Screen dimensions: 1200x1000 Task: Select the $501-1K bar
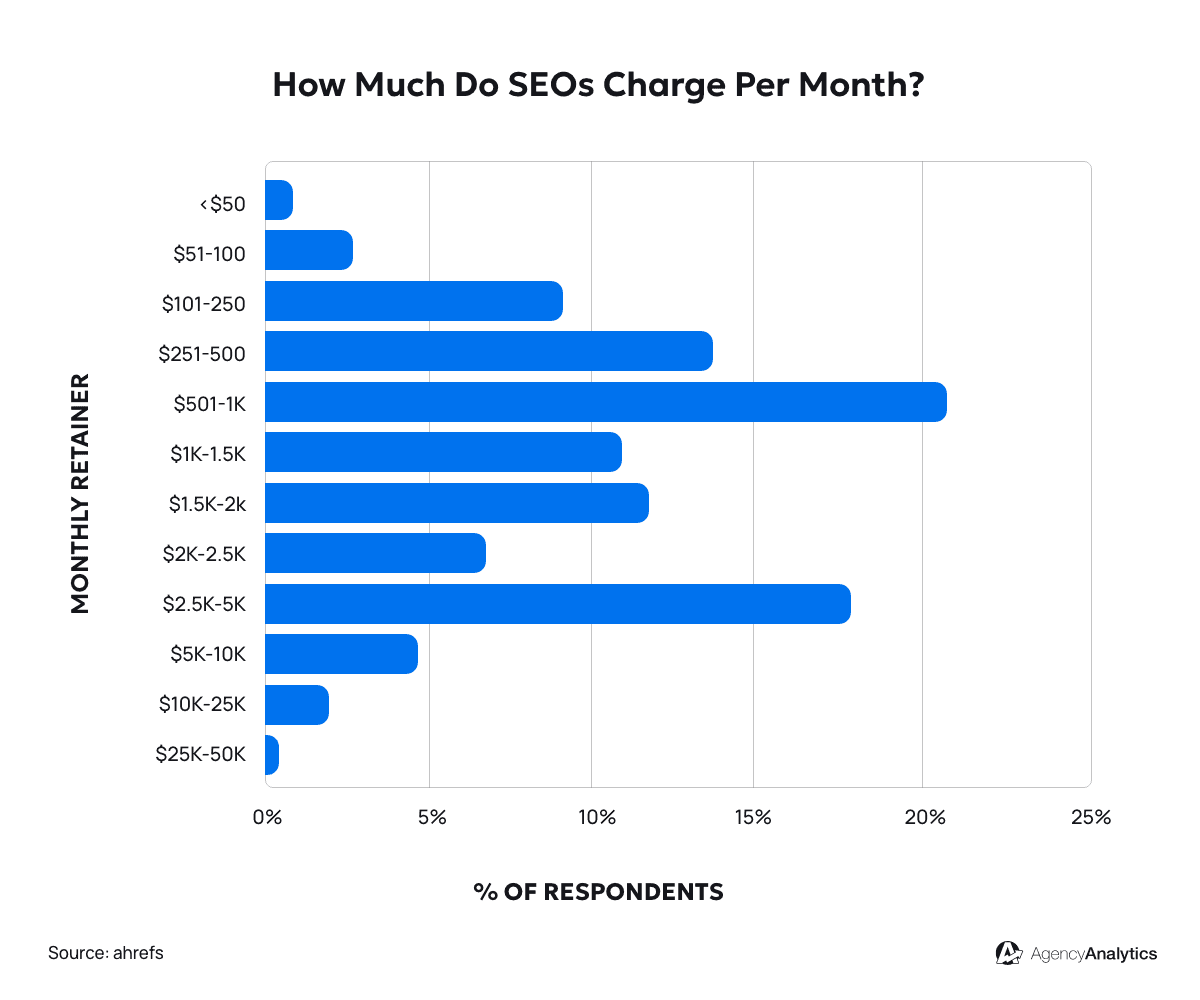point(605,402)
